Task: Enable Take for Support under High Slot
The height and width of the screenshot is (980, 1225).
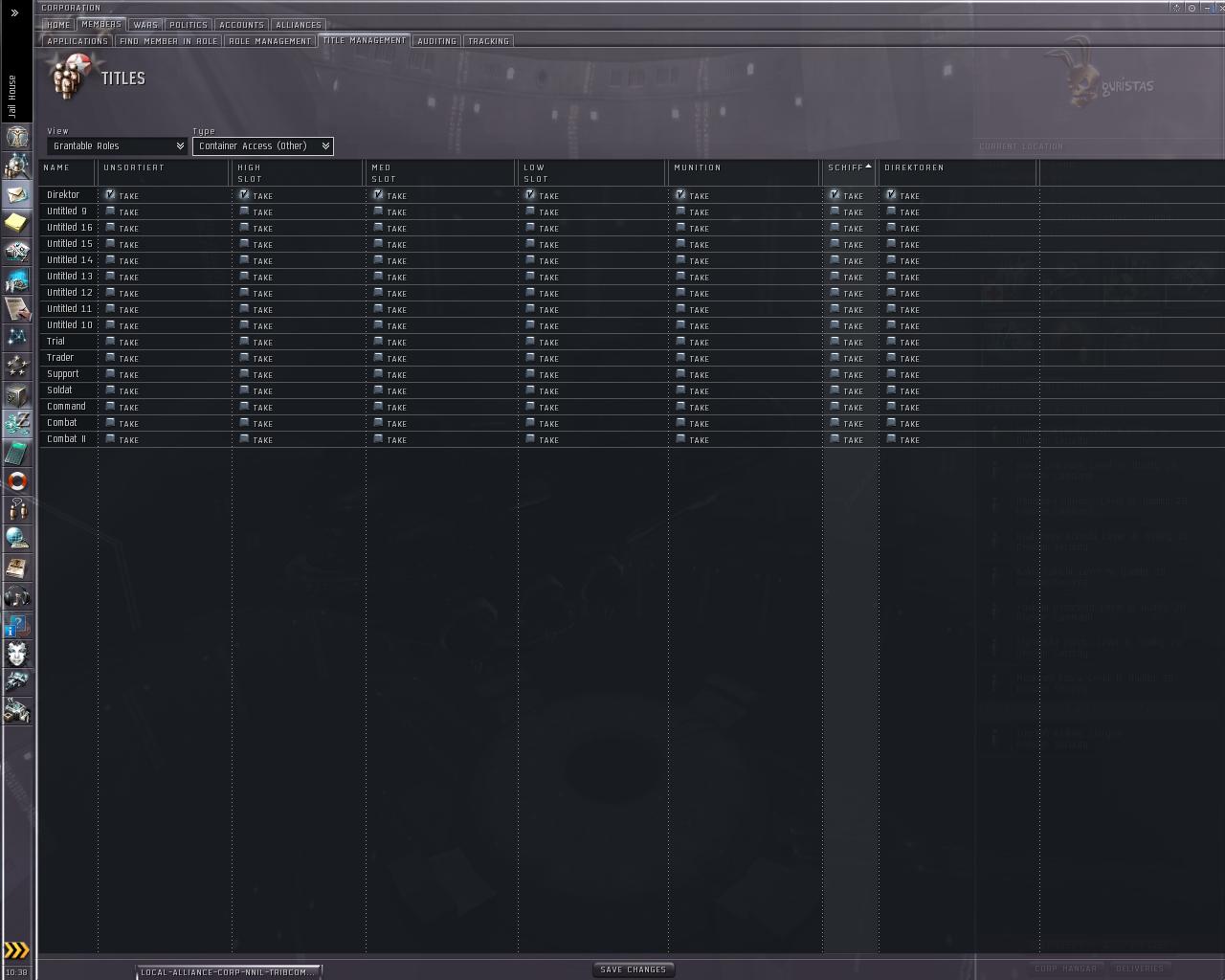Action: [244, 374]
